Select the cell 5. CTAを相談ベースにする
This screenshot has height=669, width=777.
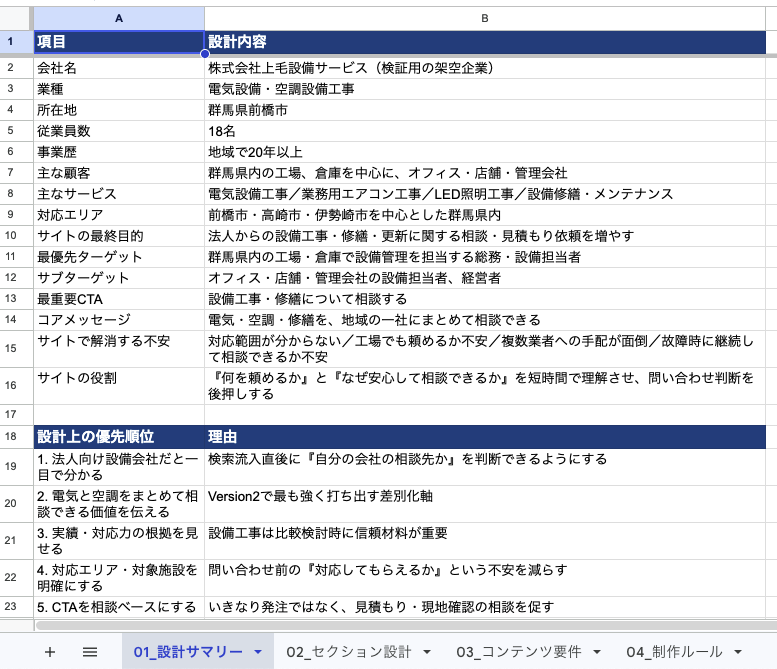(x=119, y=607)
